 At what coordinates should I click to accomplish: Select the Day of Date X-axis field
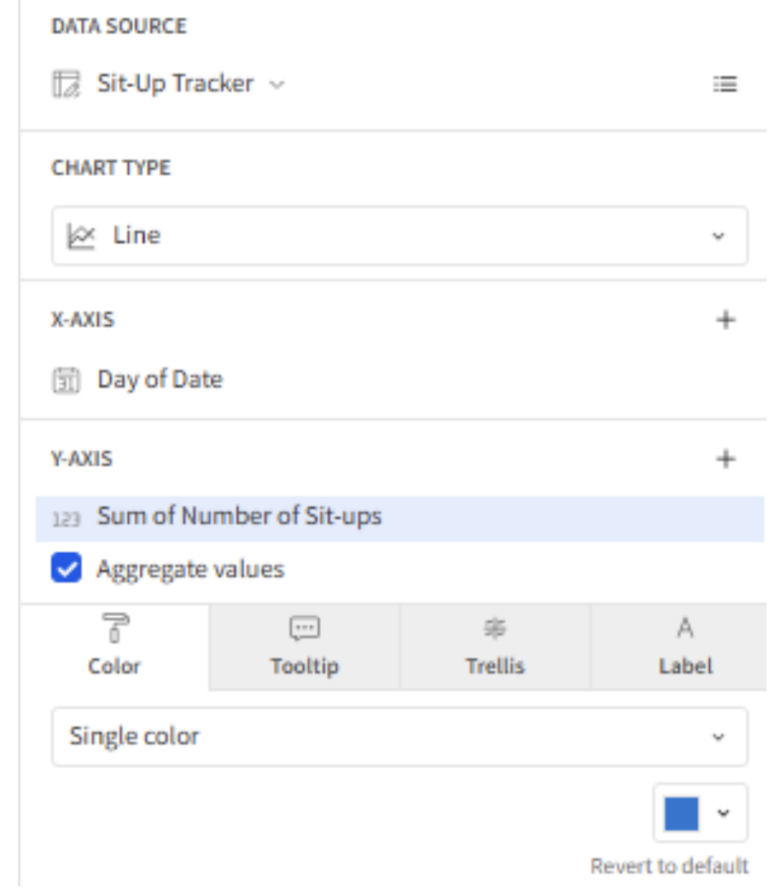coord(159,379)
